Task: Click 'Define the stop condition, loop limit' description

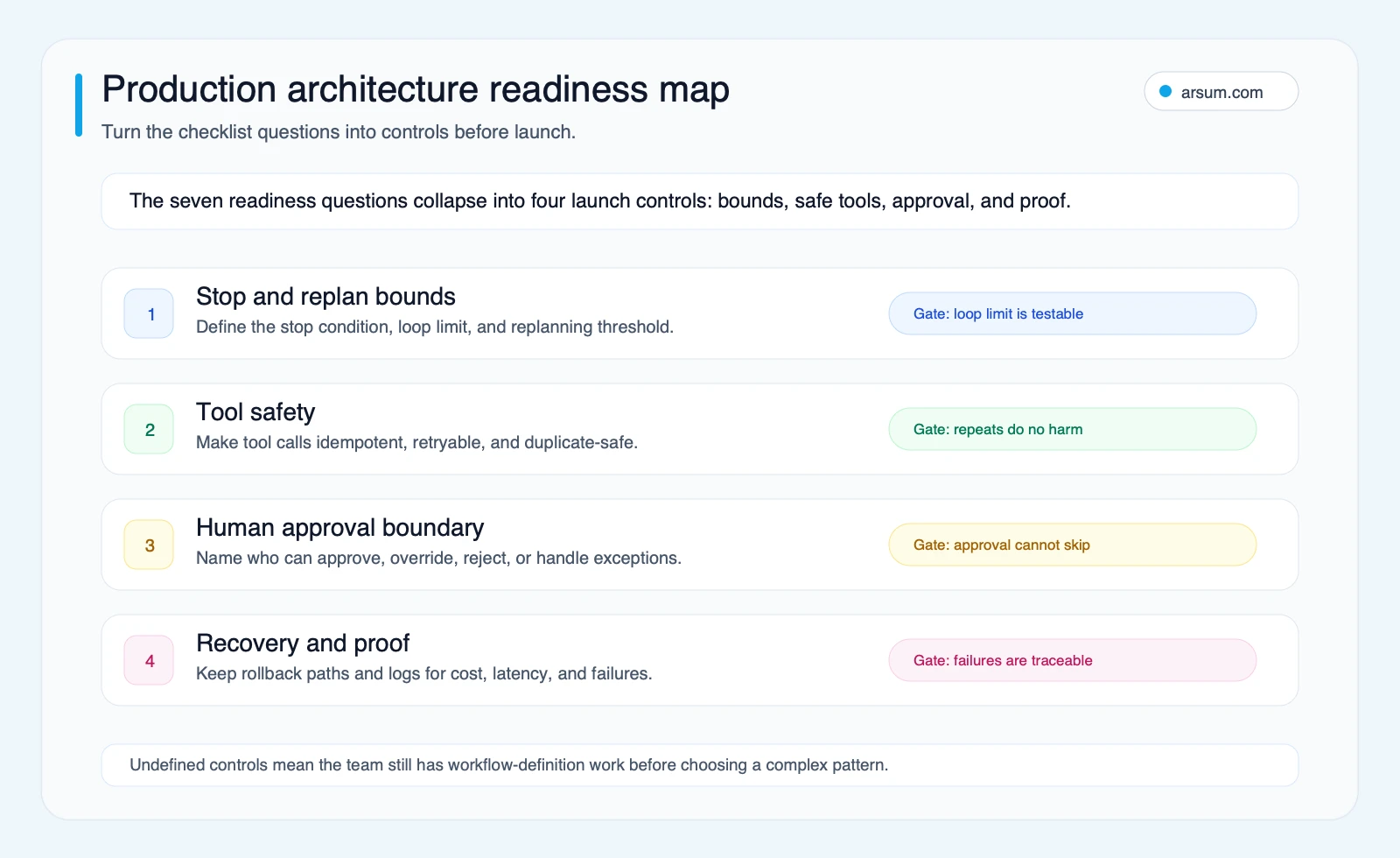Action: [435, 327]
